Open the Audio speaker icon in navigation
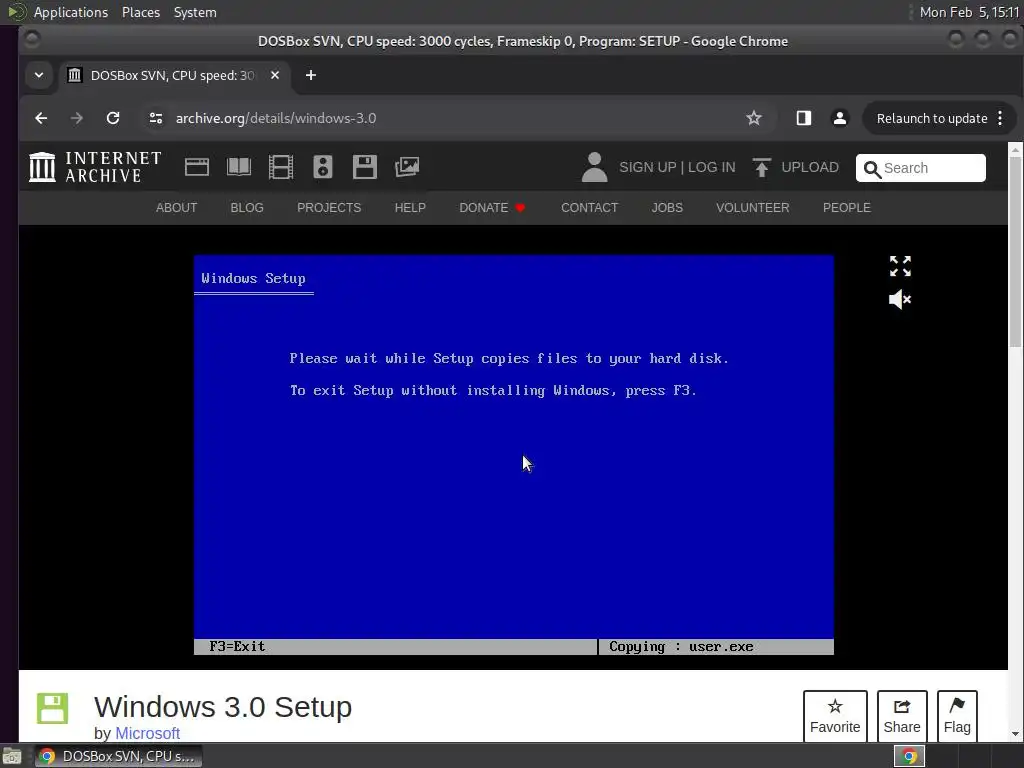Viewport: 1024px width, 768px height. pyautogui.click(x=323, y=167)
